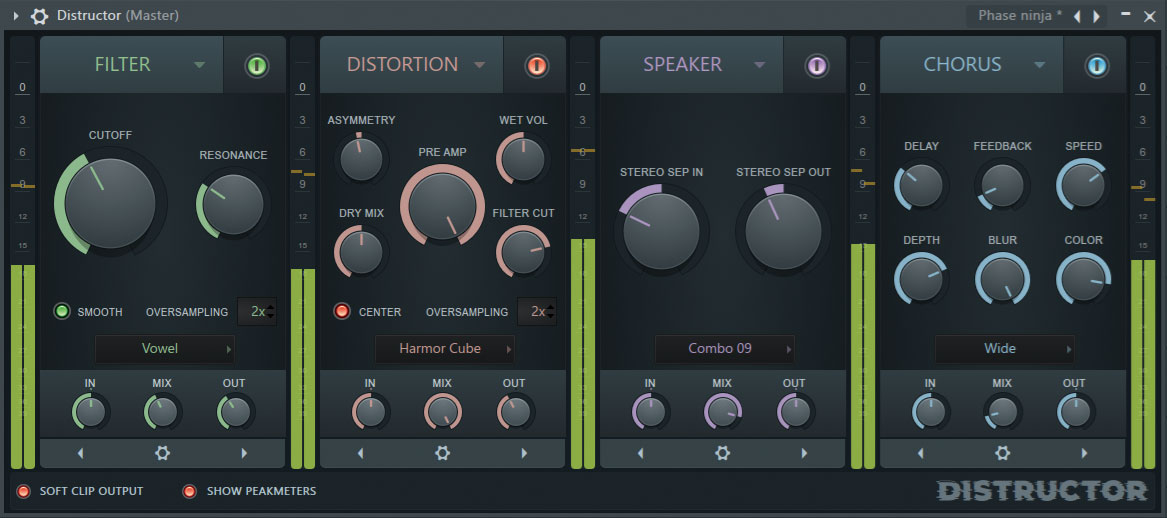Click the FILTER CUT knob

click(523, 252)
